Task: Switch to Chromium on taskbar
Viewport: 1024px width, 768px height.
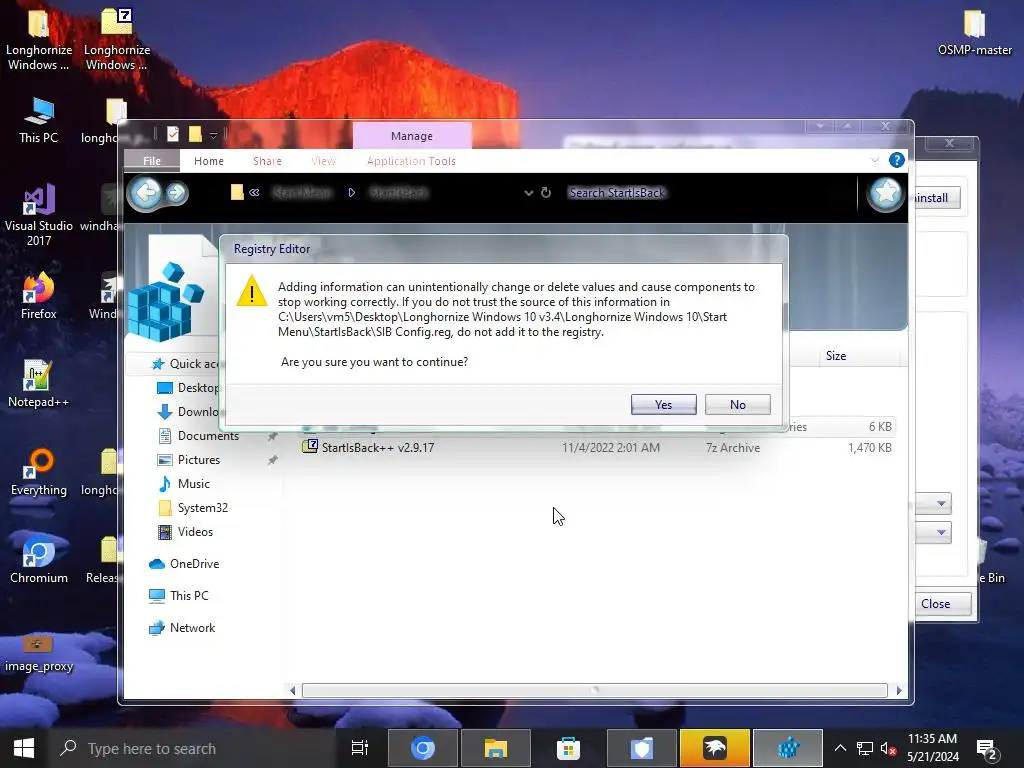Action: point(423,748)
